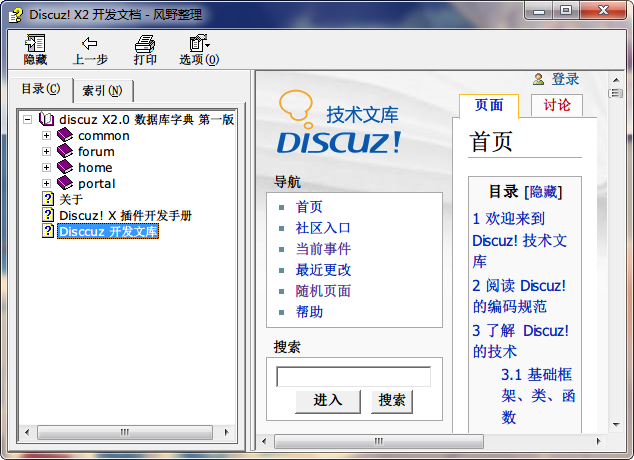634x460 pixels.
Task: Hide the navigation pane with 隐藏
Action: tap(35, 50)
